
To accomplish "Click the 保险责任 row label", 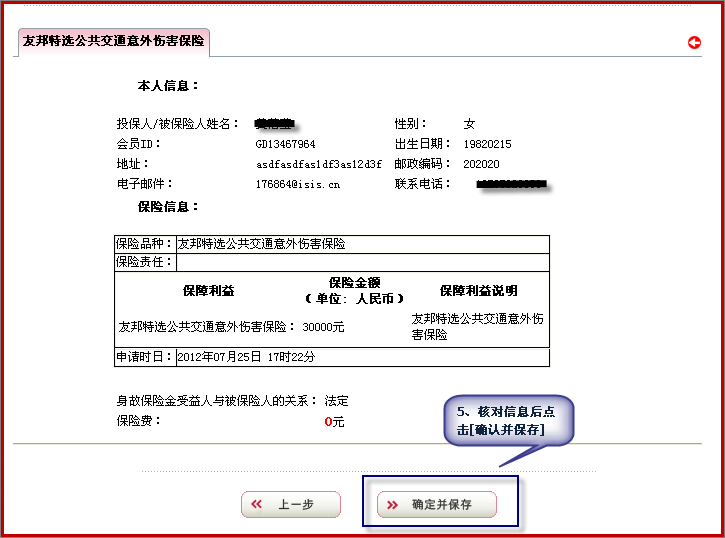I will point(144,262).
